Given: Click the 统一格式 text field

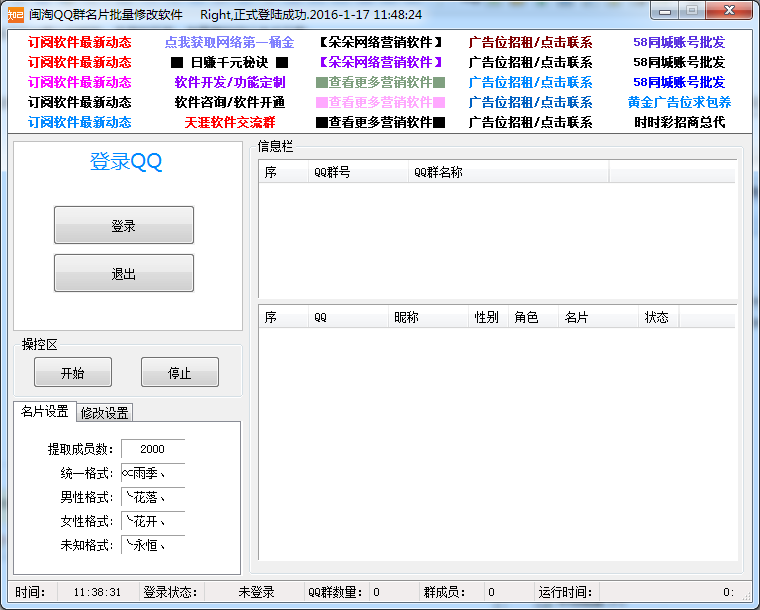Looking at the screenshot, I should pyautogui.click(x=153, y=473).
